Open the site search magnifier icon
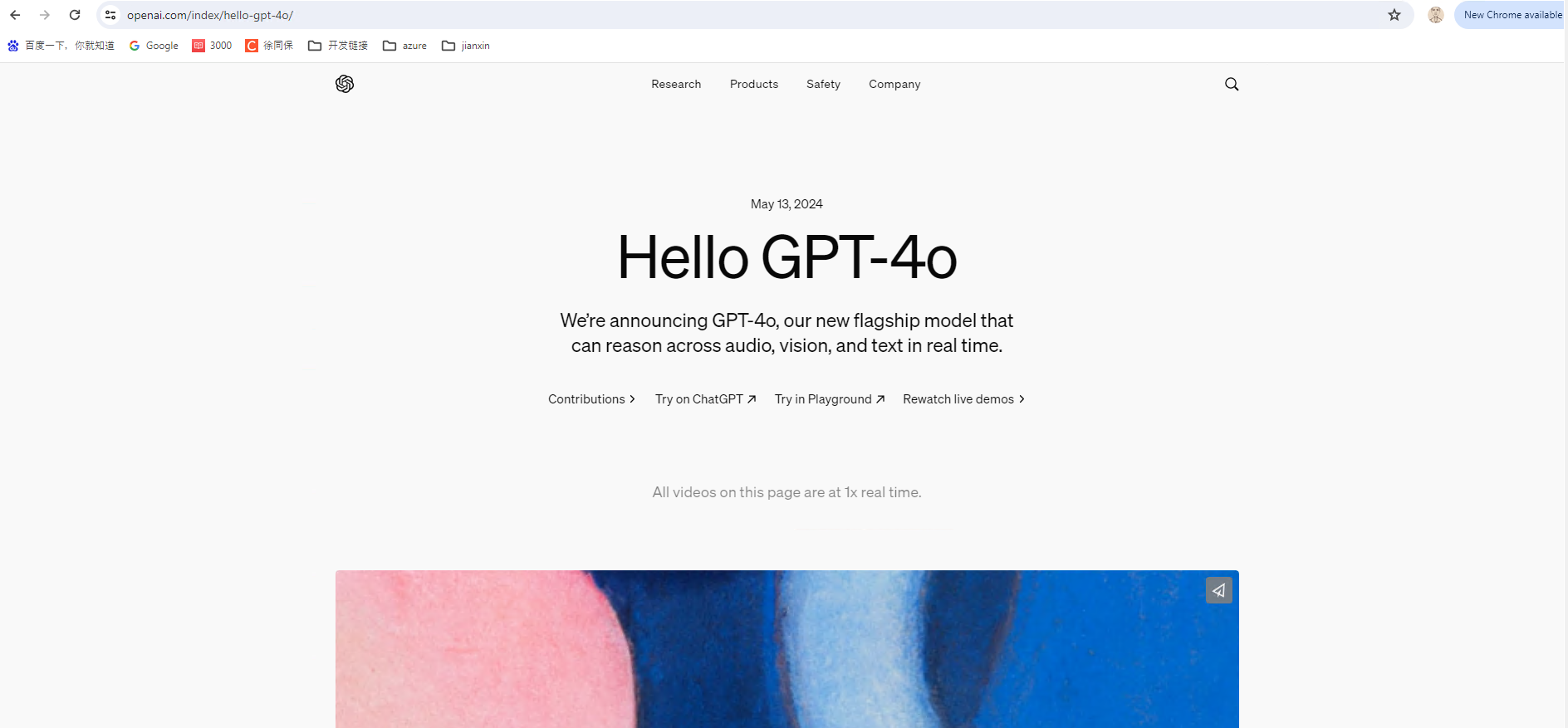1568x728 pixels. 1232,84
